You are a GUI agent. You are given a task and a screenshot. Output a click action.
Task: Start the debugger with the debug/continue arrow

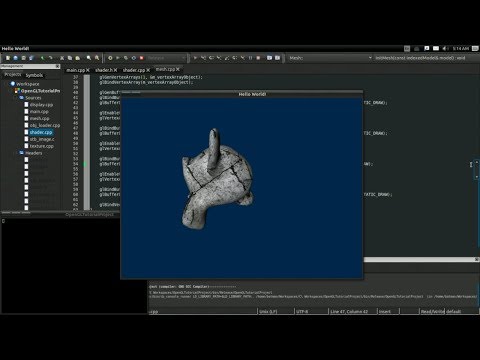(195, 58)
